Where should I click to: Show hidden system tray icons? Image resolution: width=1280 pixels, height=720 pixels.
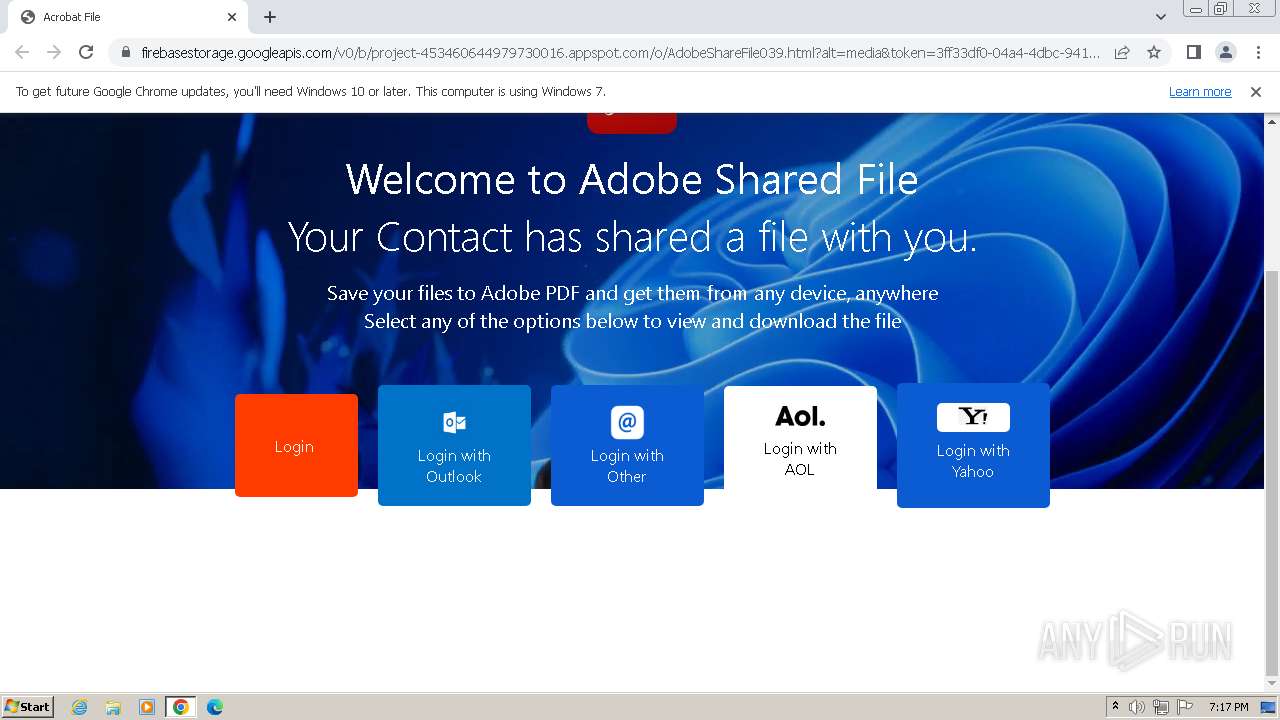point(1115,707)
